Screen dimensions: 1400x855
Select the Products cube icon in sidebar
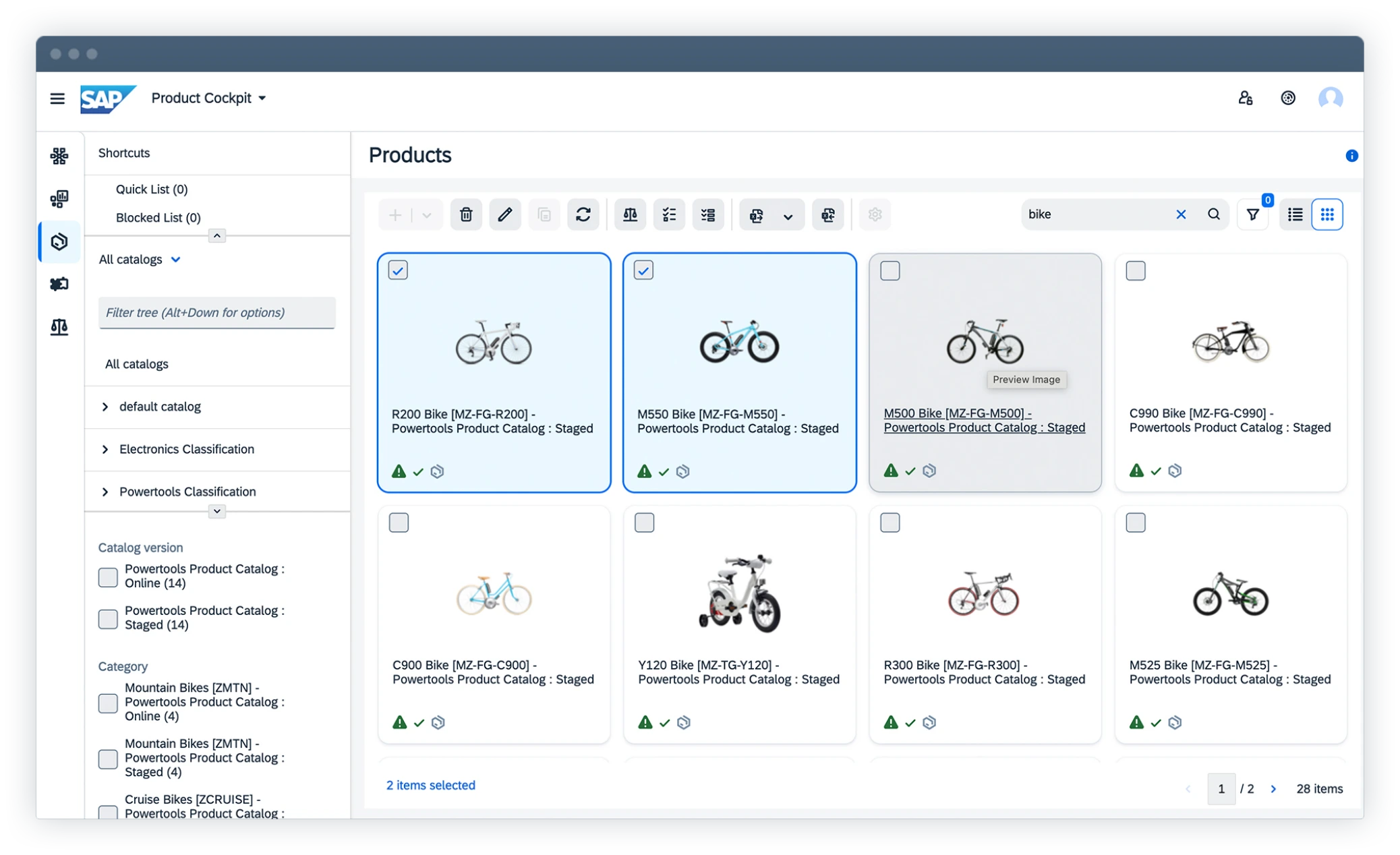pyautogui.click(x=59, y=241)
